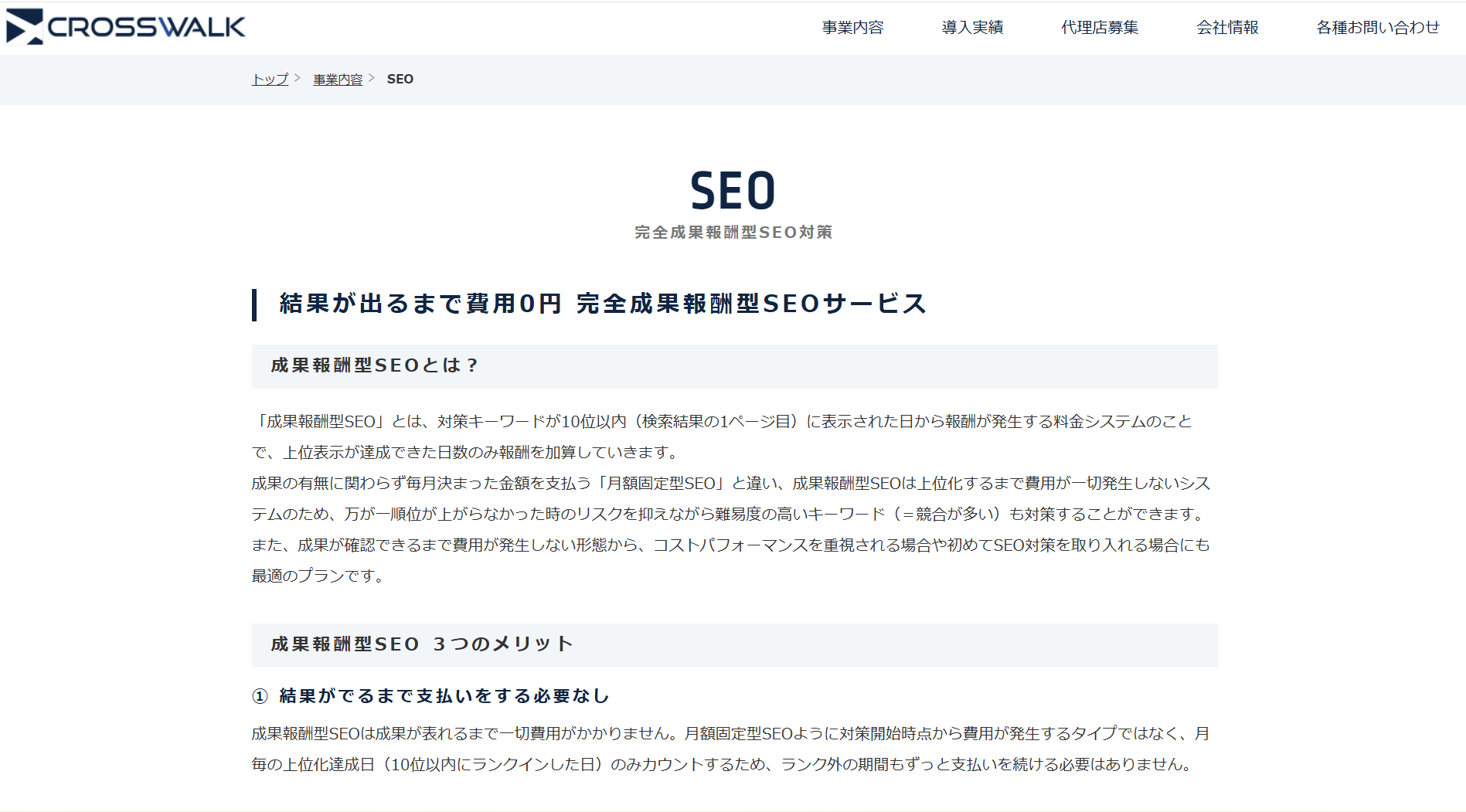The height and width of the screenshot is (812, 1466).
Task: Select the SEO breadcrumb label
Action: (x=400, y=79)
